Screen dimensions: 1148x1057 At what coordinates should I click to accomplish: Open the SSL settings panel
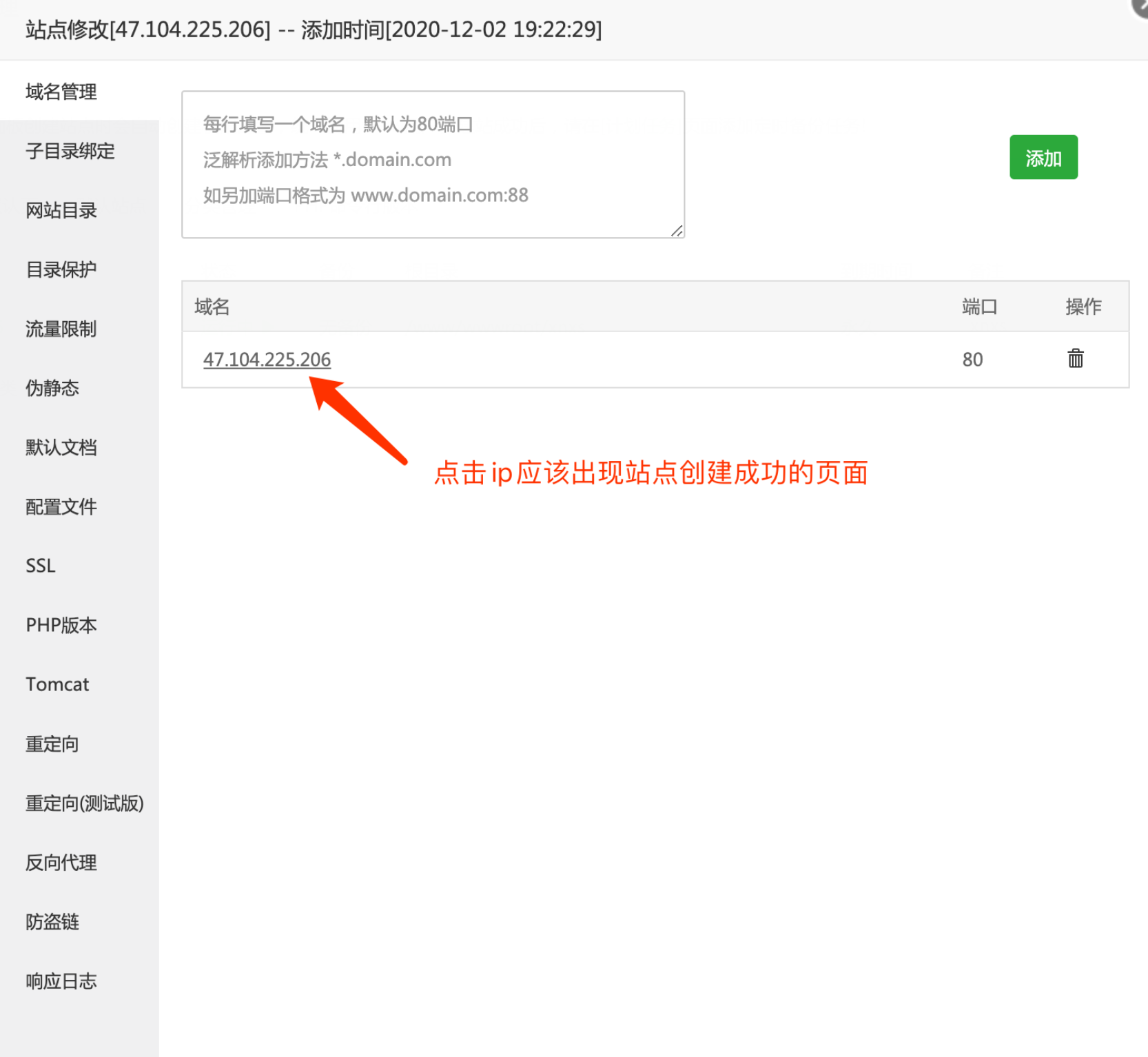(x=40, y=566)
